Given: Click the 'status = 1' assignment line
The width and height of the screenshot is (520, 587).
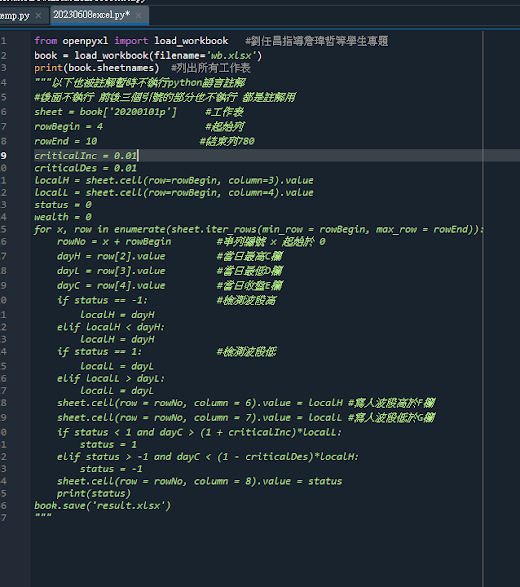Looking at the screenshot, I should [x=109, y=444].
